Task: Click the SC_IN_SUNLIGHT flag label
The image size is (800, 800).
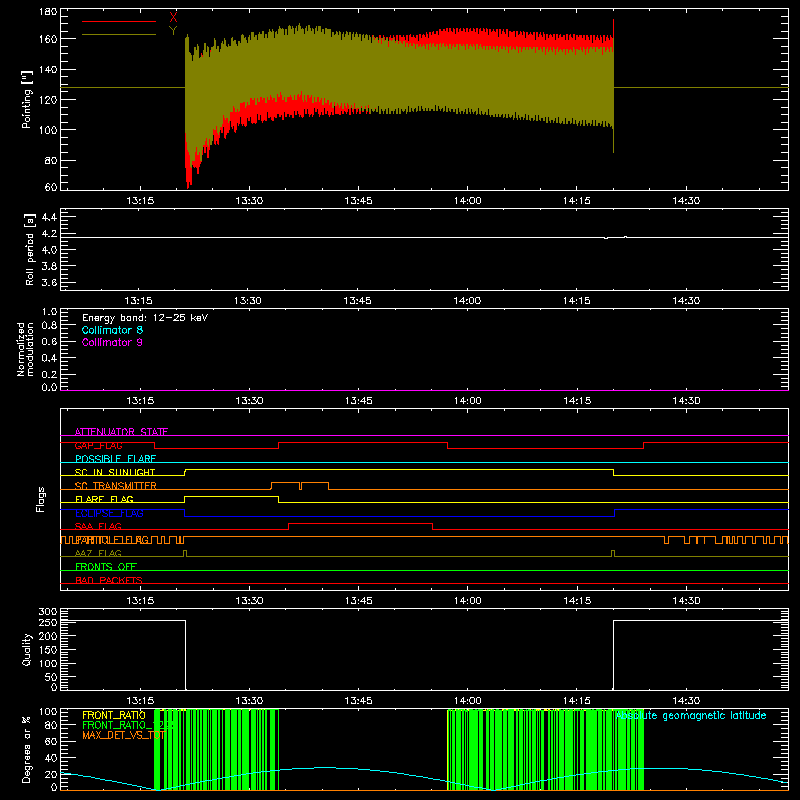Action: pyautogui.click(x=115, y=472)
